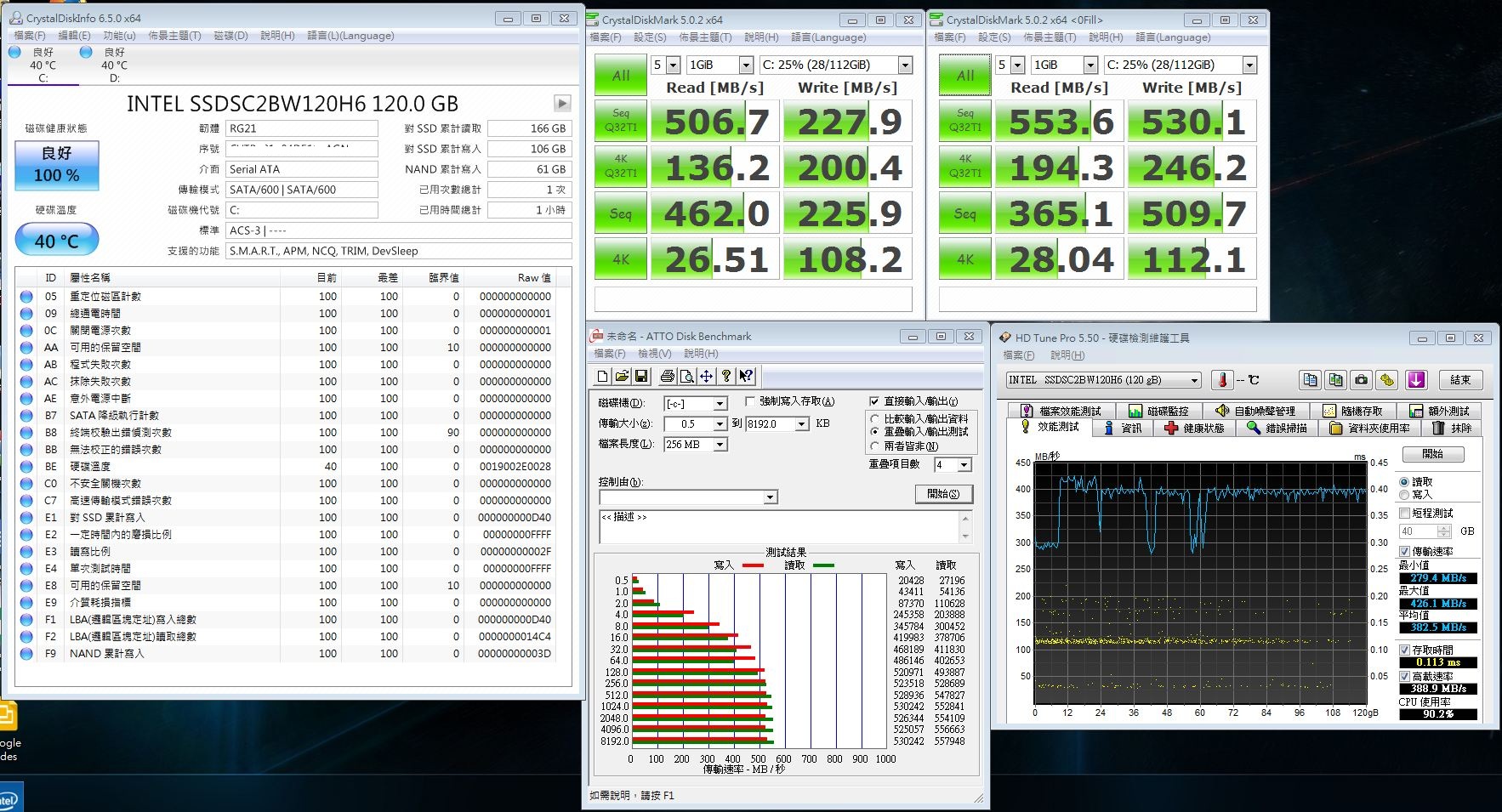Click the 控制由 combo box field in ATTO
This screenshot has width=1502, height=812.
[688, 497]
